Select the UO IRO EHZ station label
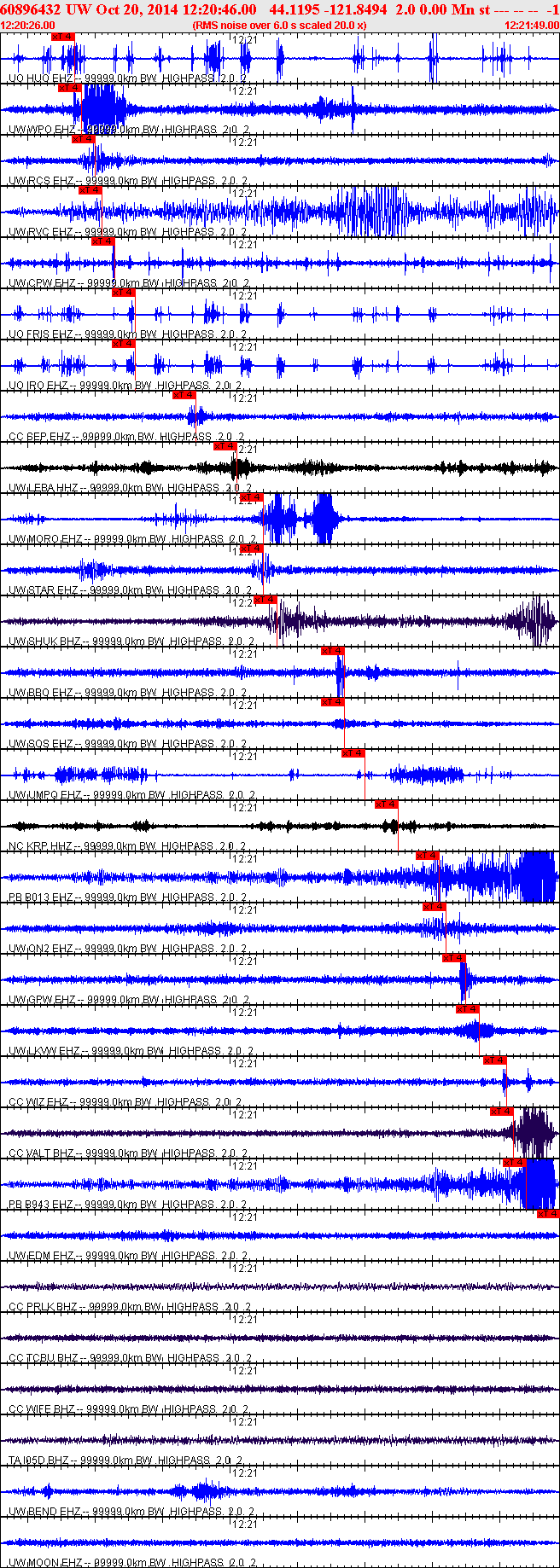 (x=38, y=386)
